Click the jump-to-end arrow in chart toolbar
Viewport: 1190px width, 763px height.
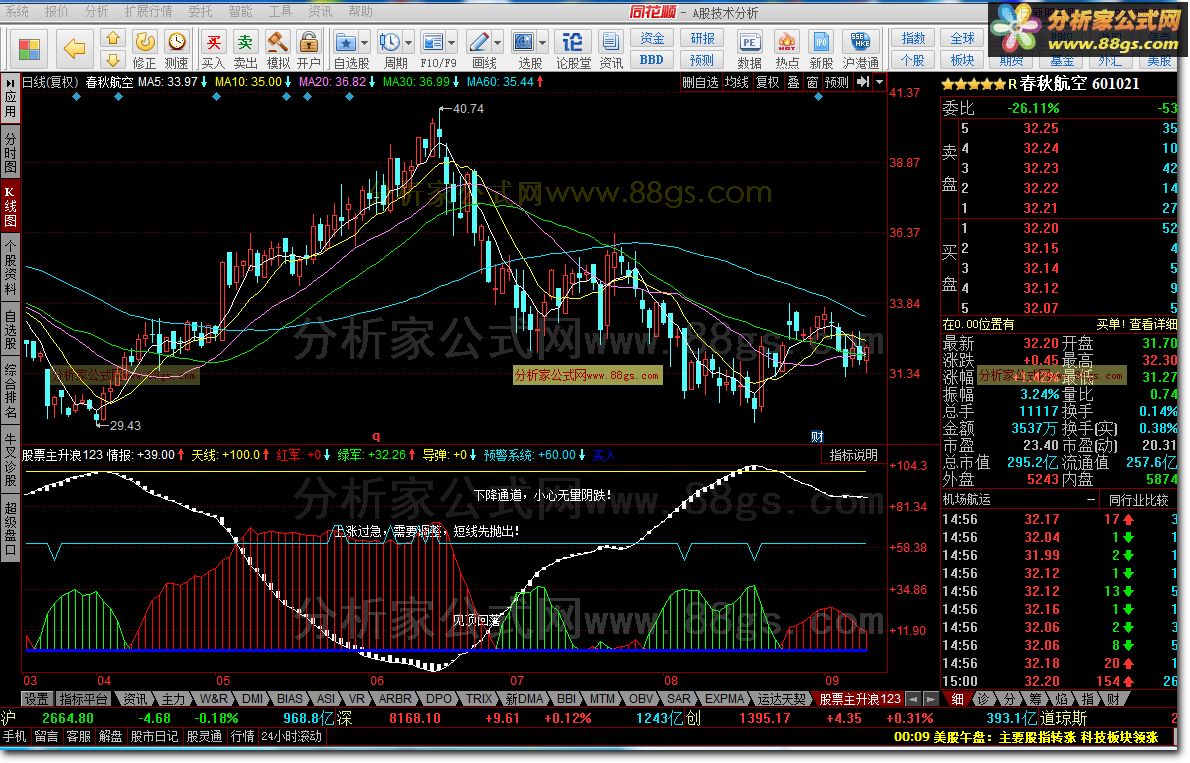863,82
